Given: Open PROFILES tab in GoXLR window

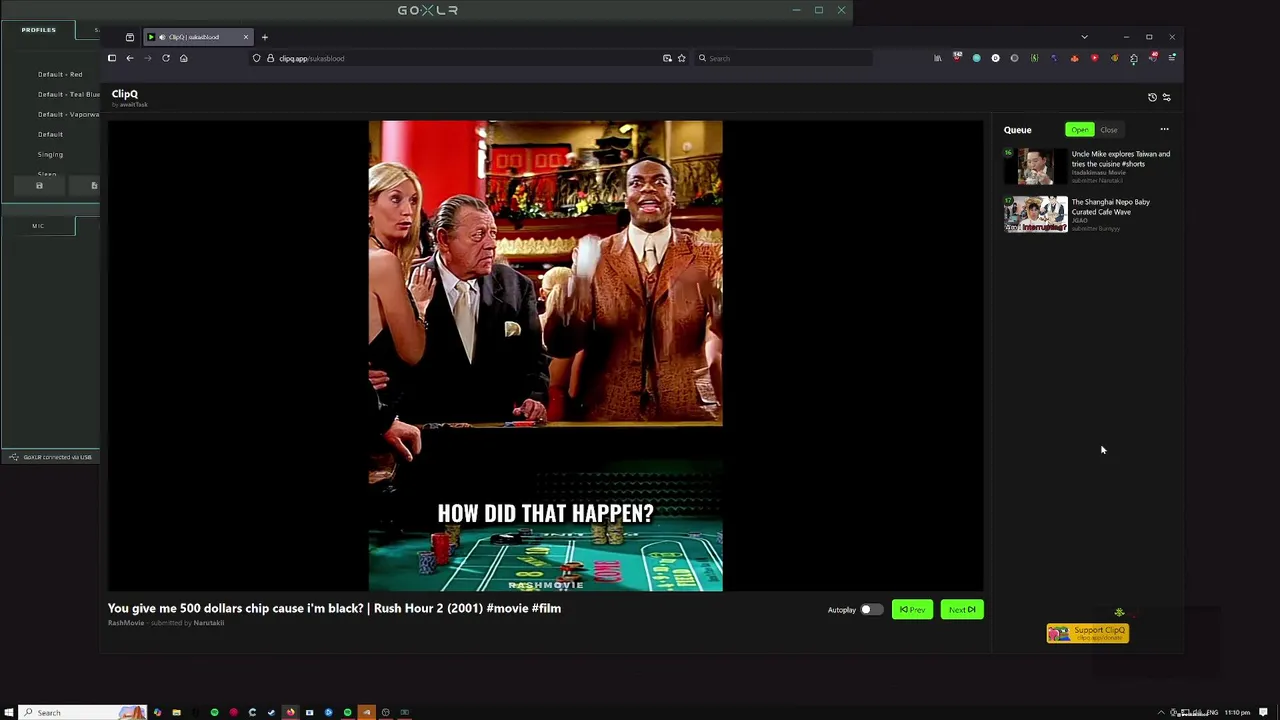Looking at the screenshot, I should coord(39,30).
